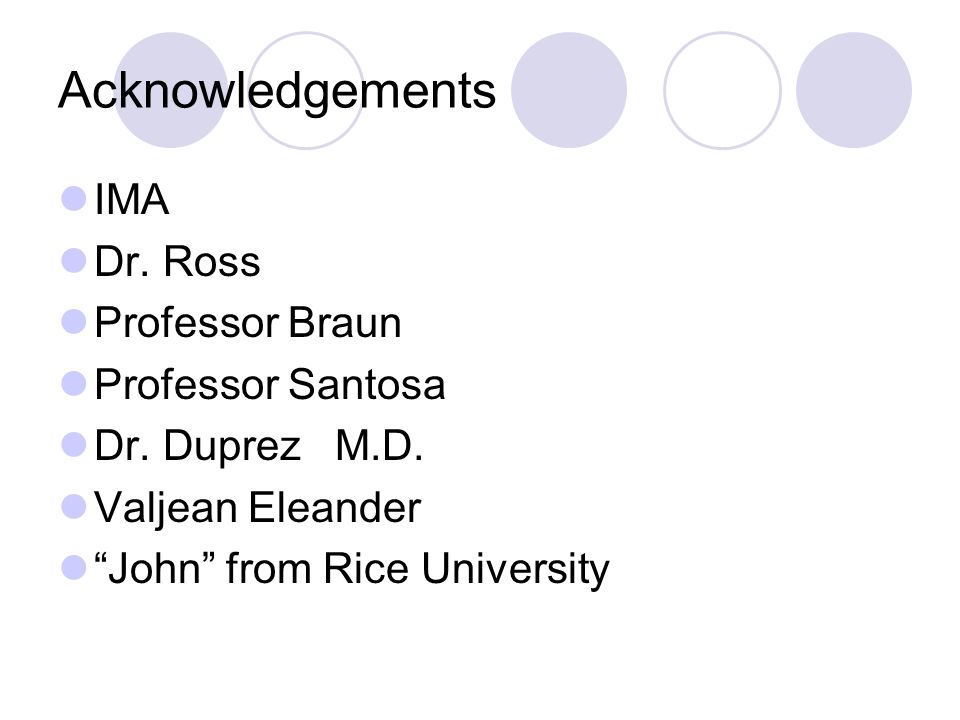Click the empty outlined circle near the top right
Viewport: 960px width, 720px height.
[722, 90]
